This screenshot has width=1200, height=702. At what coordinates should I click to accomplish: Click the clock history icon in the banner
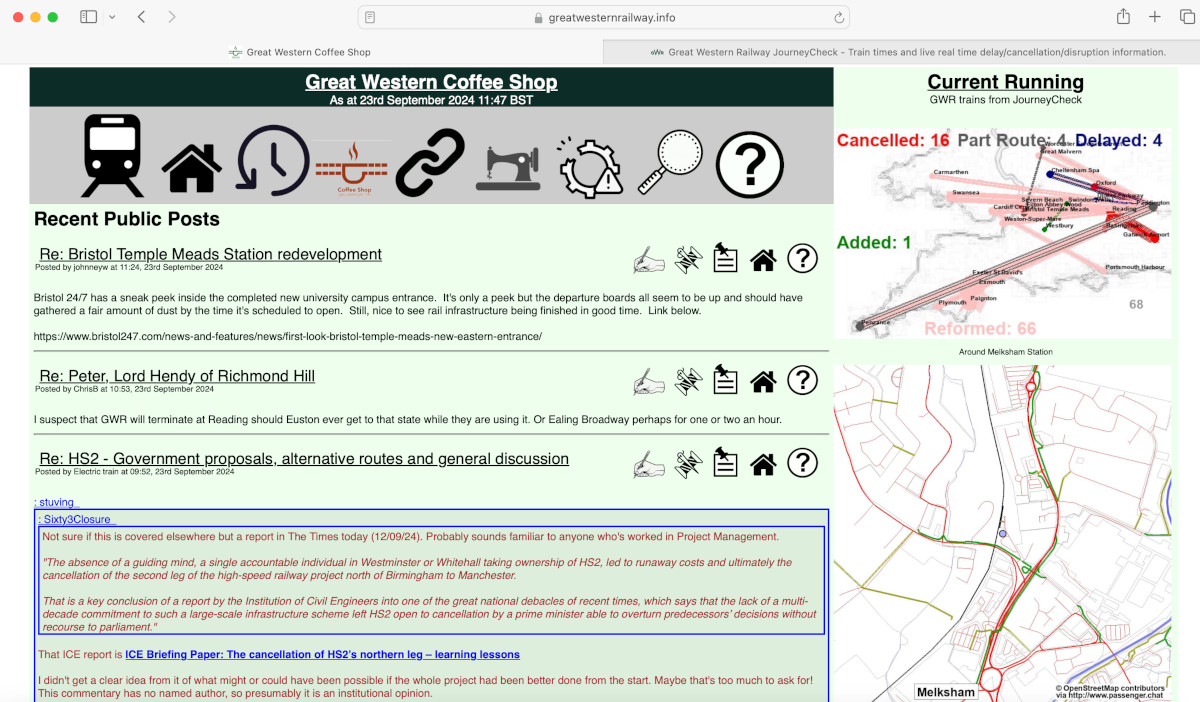click(x=272, y=160)
